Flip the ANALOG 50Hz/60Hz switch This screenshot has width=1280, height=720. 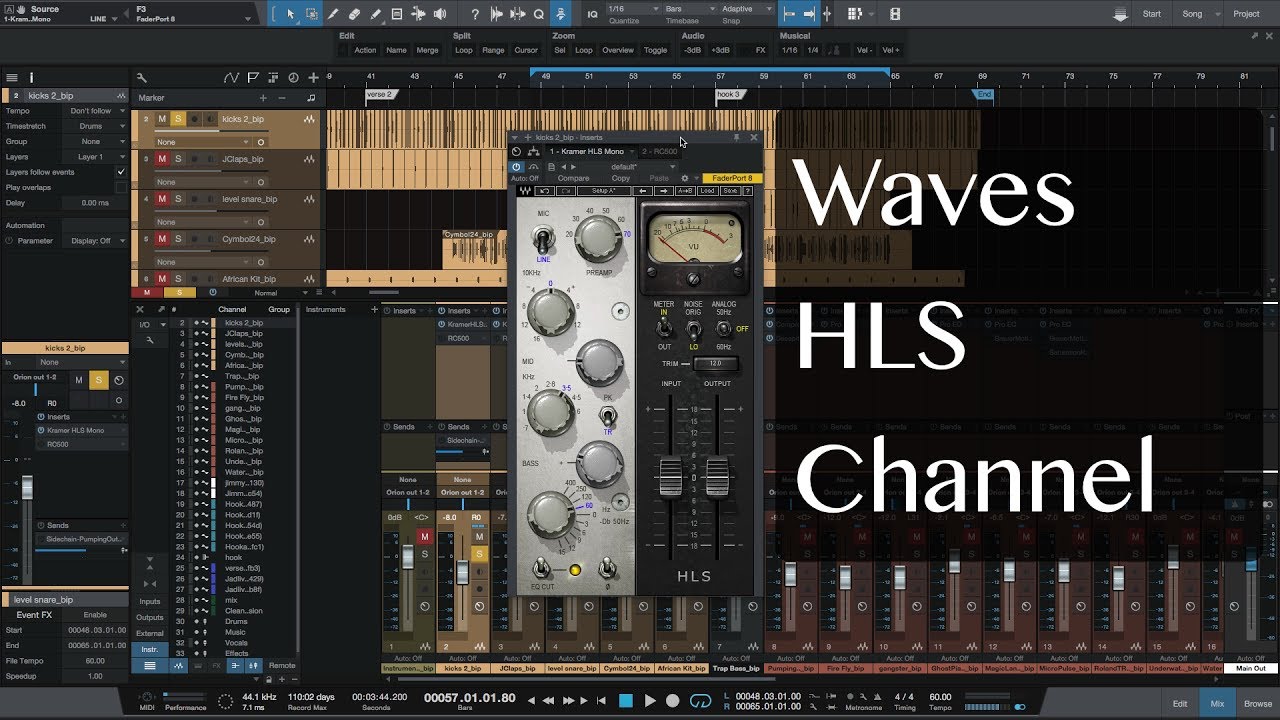pyautogui.click(x=723, y=327)
